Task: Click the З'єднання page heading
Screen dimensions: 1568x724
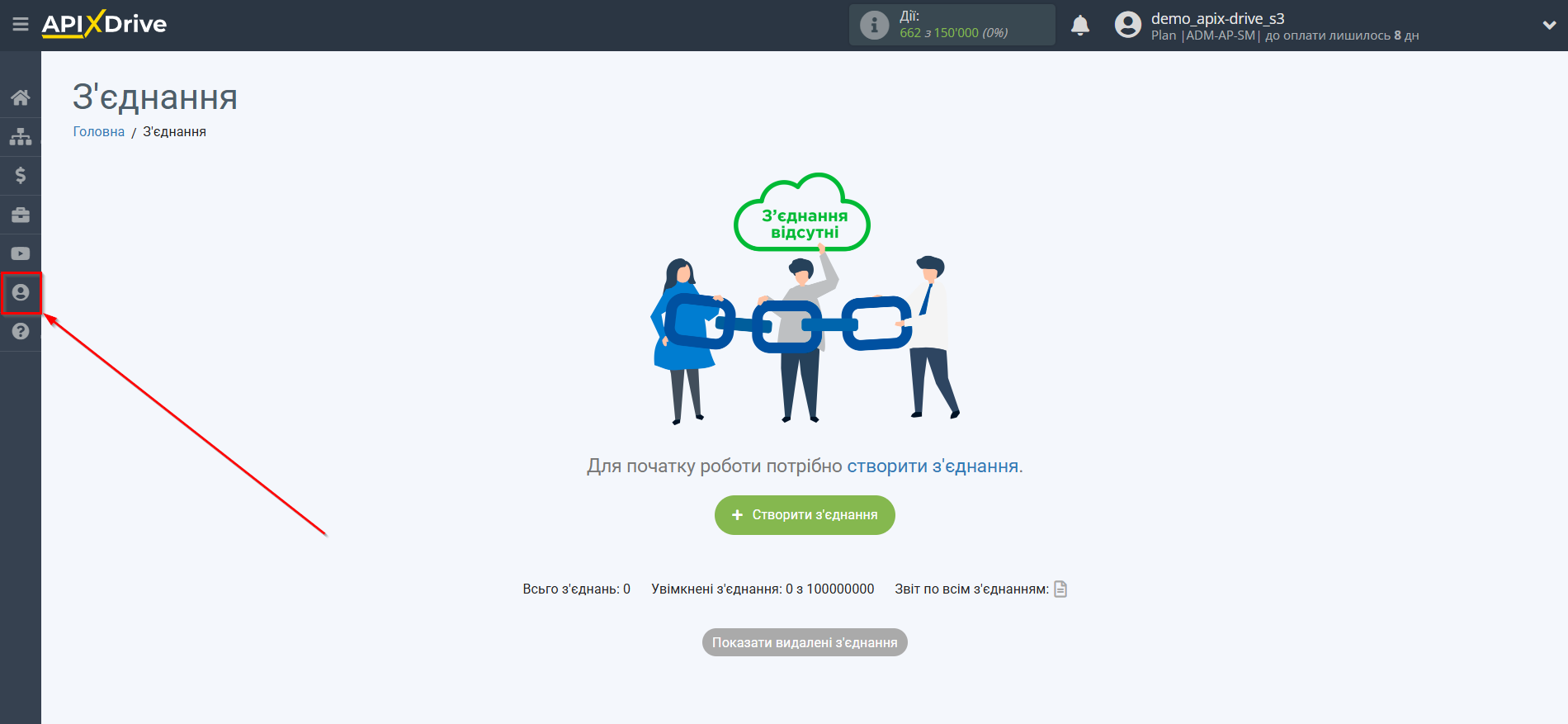Action: [155, 97]
